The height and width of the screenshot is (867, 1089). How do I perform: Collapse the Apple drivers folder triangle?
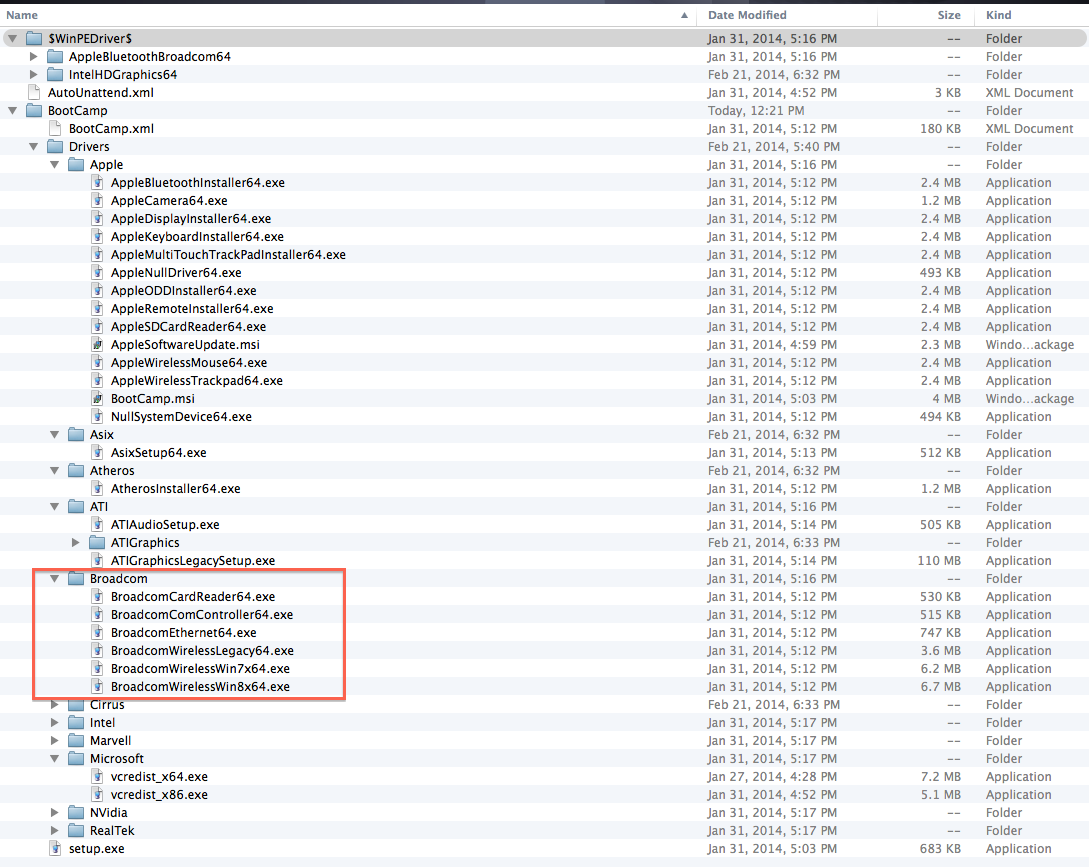click(x=54, y=165)
